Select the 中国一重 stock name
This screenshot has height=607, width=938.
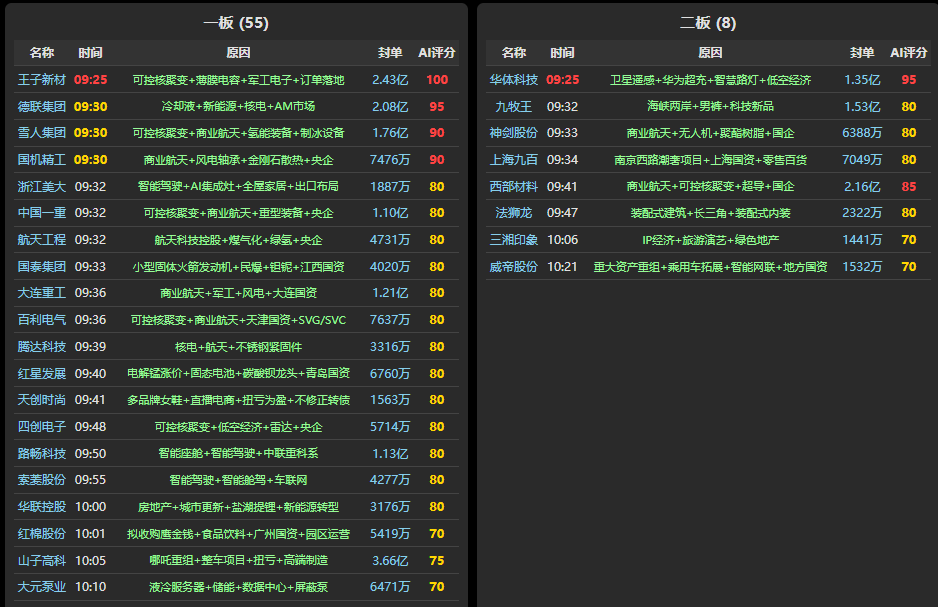click(42, 213)
